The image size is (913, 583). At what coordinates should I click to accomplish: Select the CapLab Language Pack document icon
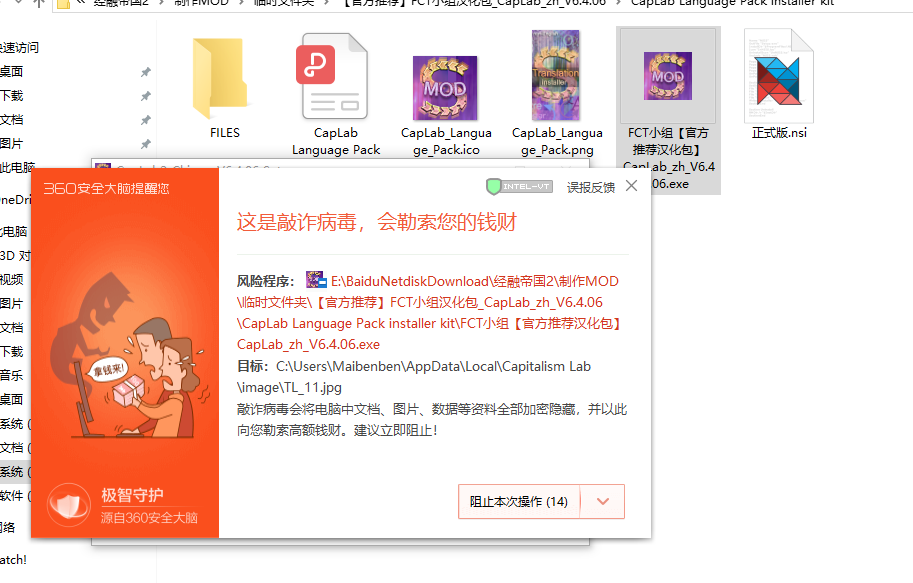[334, 77]
